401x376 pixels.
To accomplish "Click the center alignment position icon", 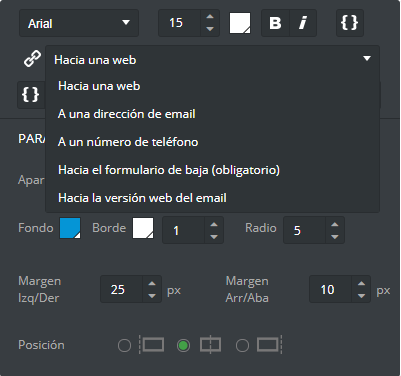I will pos(210,345).
